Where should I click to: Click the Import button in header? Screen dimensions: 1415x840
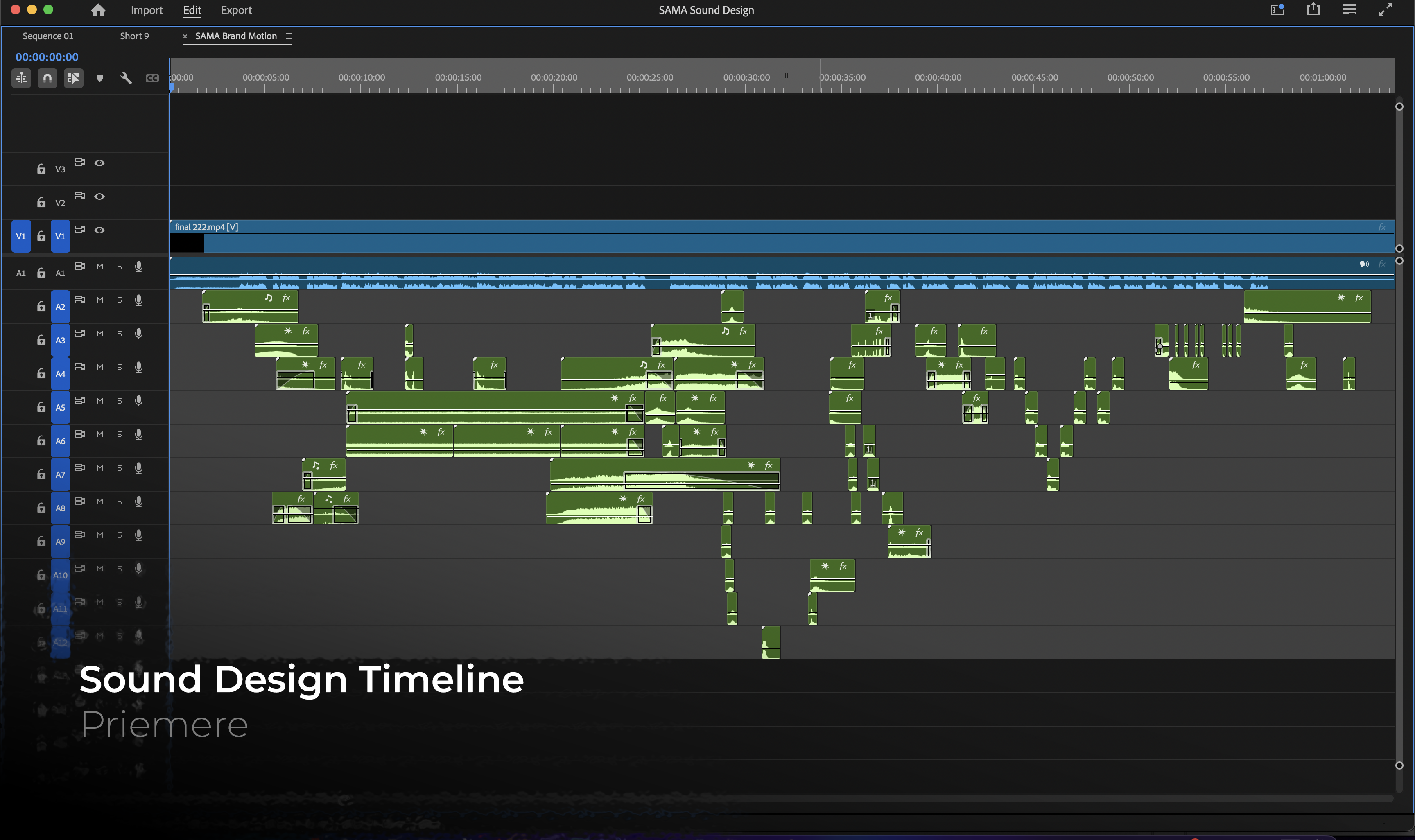point(147,10)
